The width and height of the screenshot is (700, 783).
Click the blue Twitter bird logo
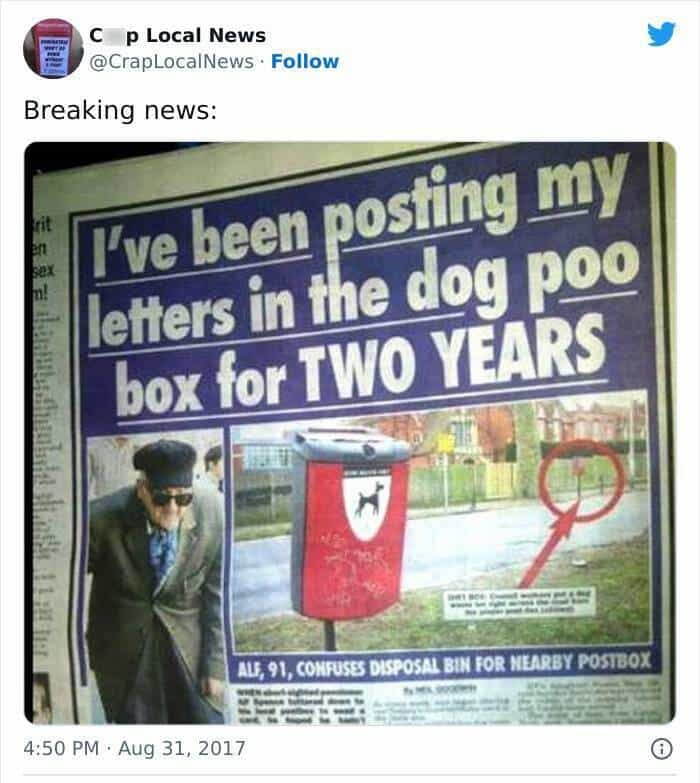tap(662, 34)
